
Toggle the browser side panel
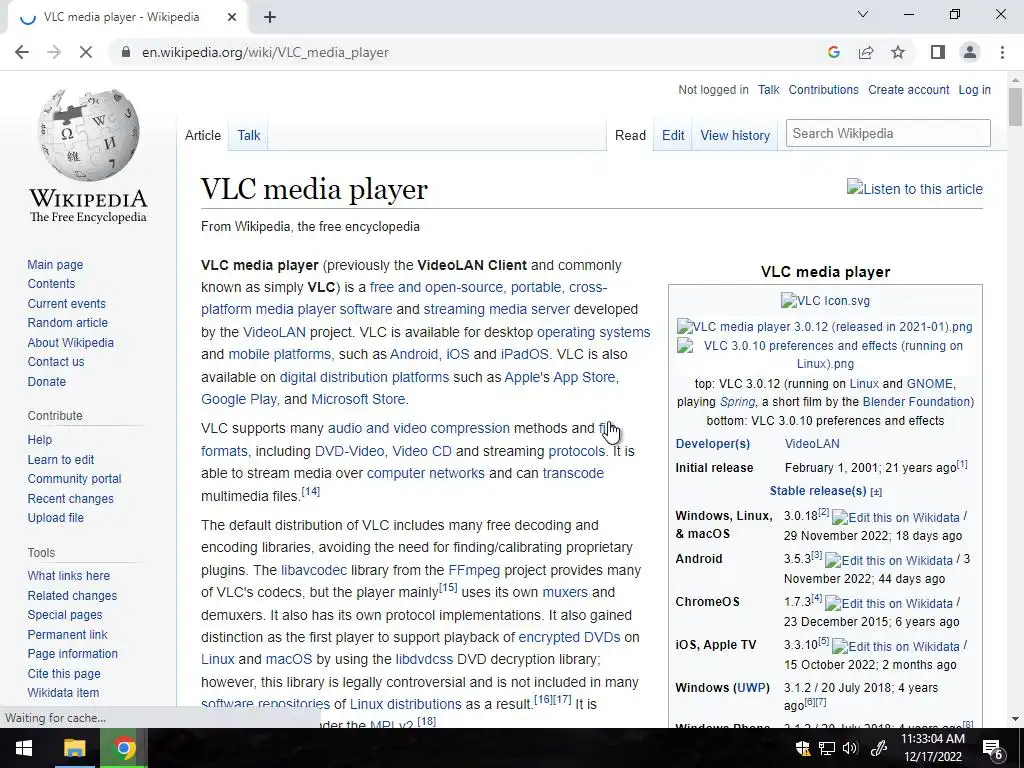[938, 52]
